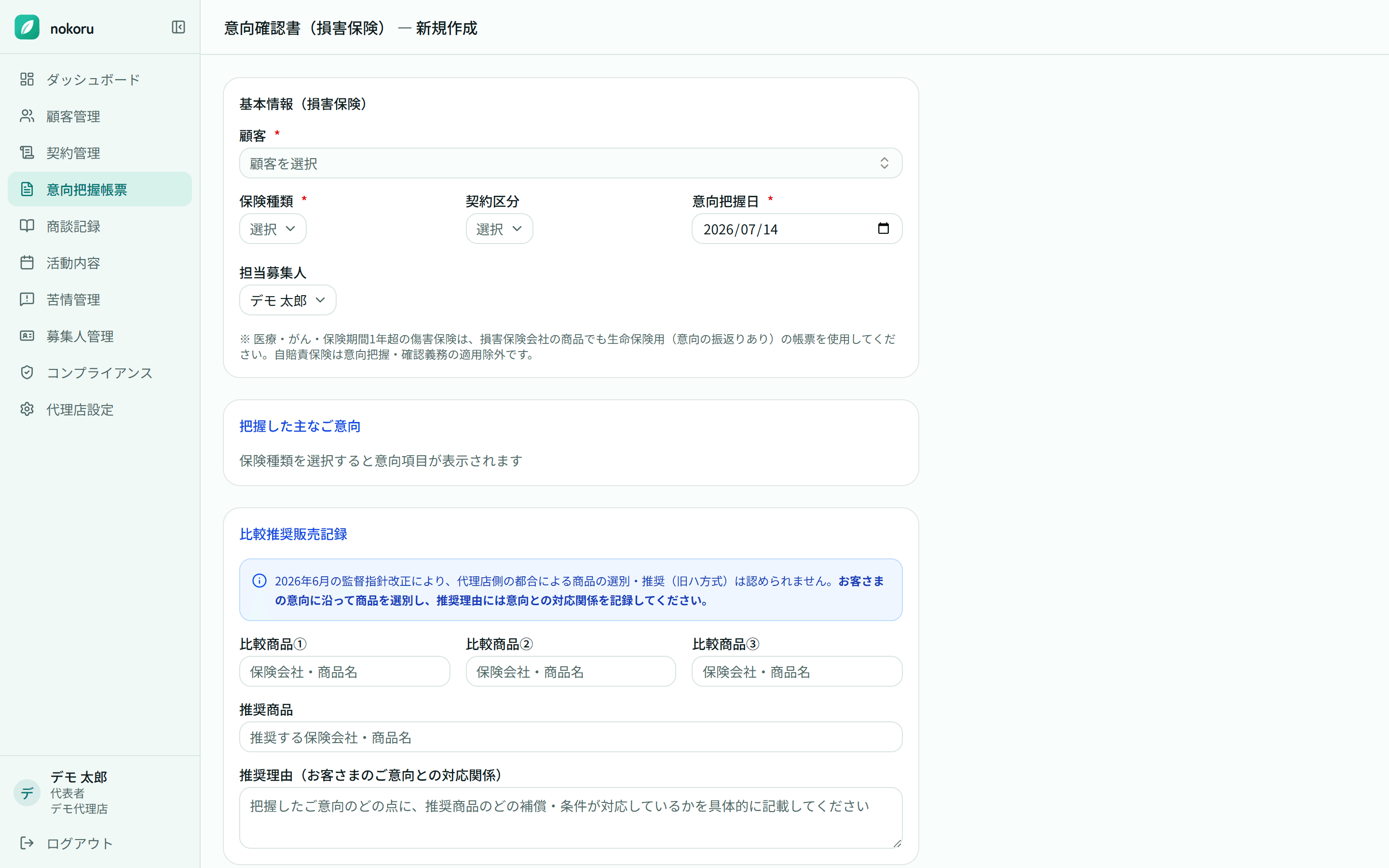Viewport: 1389px width, 868px height.
Task: Click the info icon in the notice
Action: (x=259, y=581)
